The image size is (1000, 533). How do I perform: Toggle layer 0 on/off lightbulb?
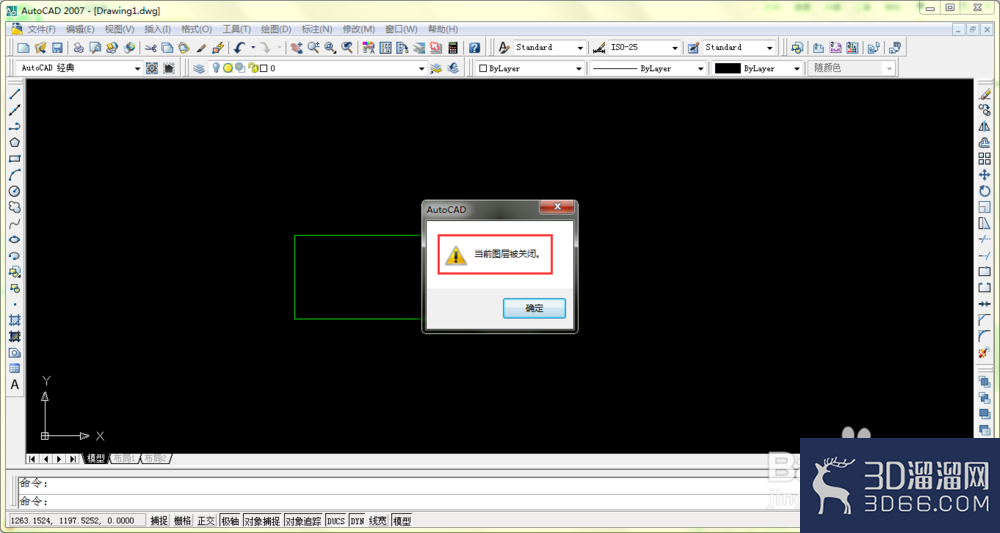216,68
